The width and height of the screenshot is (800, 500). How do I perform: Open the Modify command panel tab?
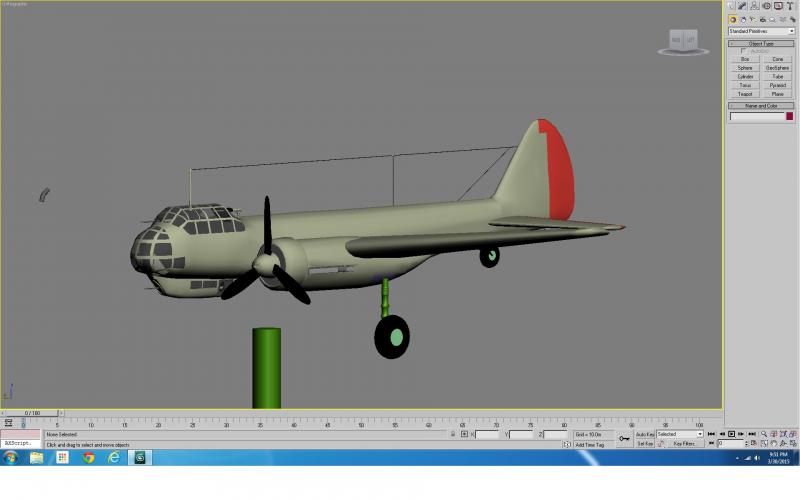[742, 6]
